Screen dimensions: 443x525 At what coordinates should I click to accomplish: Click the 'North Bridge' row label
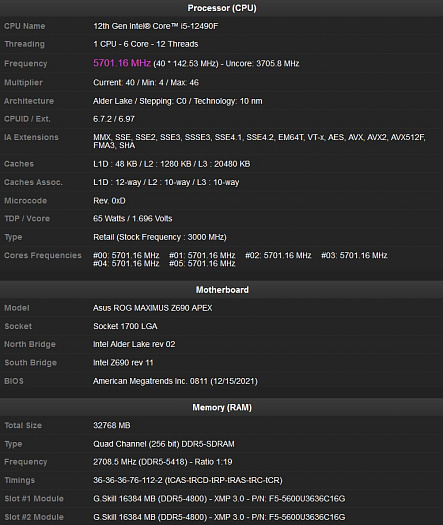click(30, 344)
